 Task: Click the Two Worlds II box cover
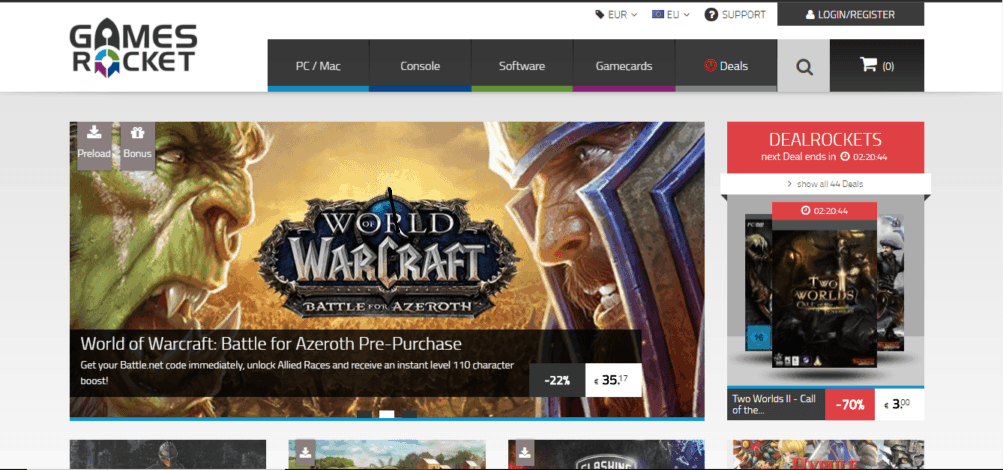(x=825, y=298)
